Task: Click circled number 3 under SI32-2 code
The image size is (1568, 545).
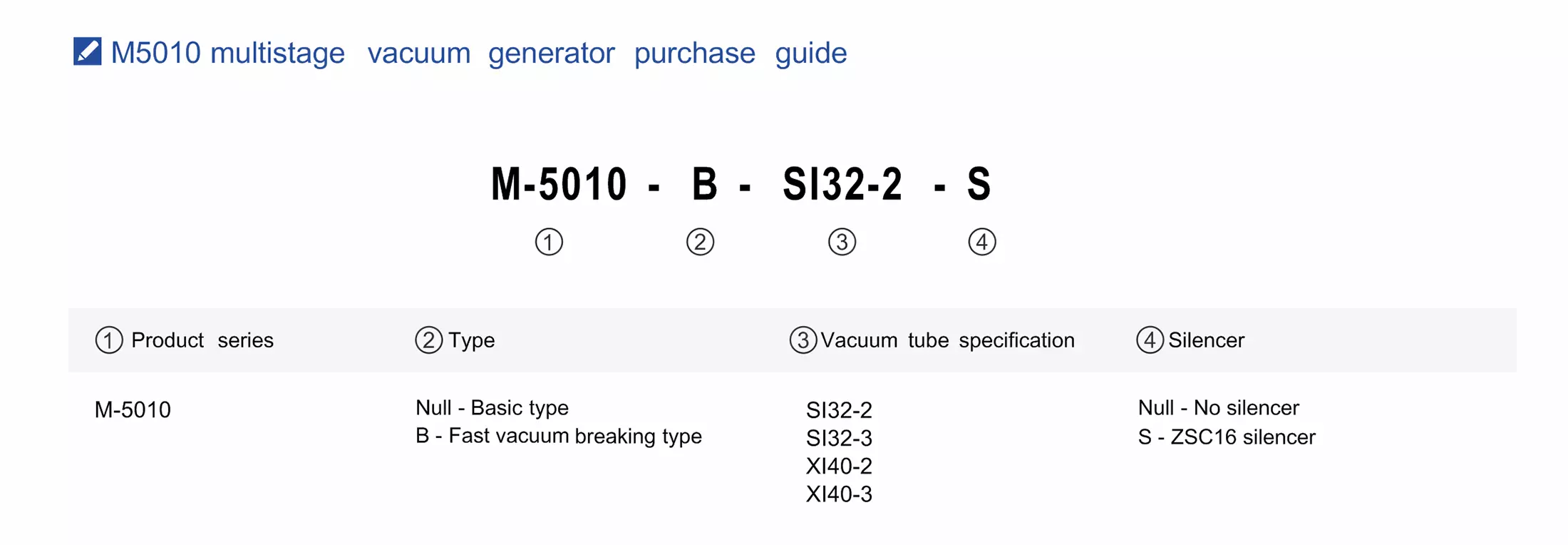Action: pos(842,242)
